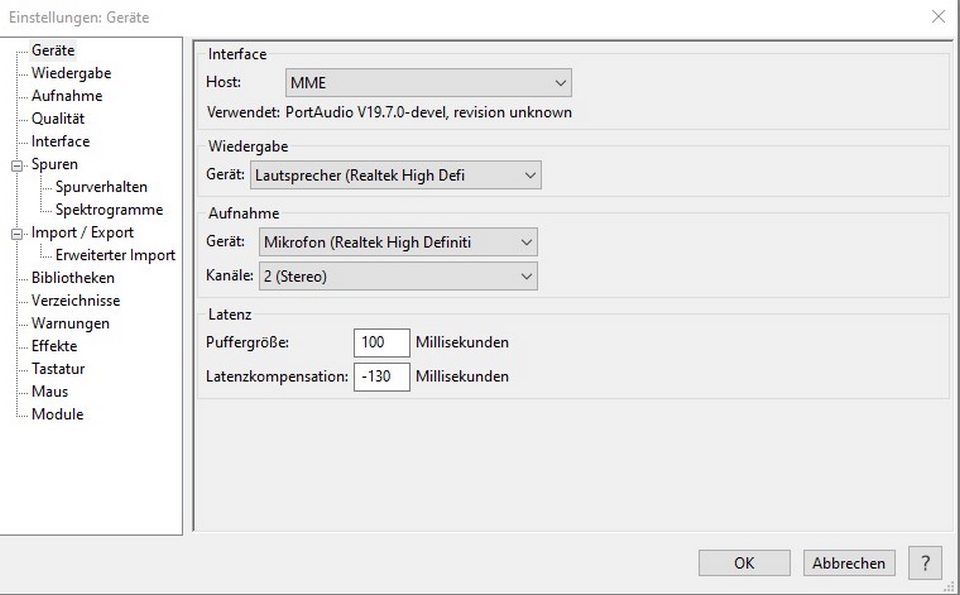The width and height of the screenshot is (960, 595).
Task: Select Erweiterter Import in the tree
Action: point(115,255)
